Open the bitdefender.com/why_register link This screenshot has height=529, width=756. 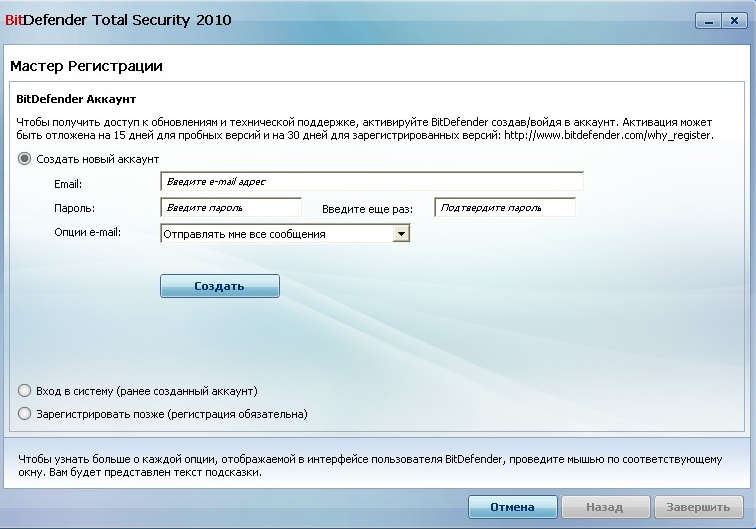[608, 135]
